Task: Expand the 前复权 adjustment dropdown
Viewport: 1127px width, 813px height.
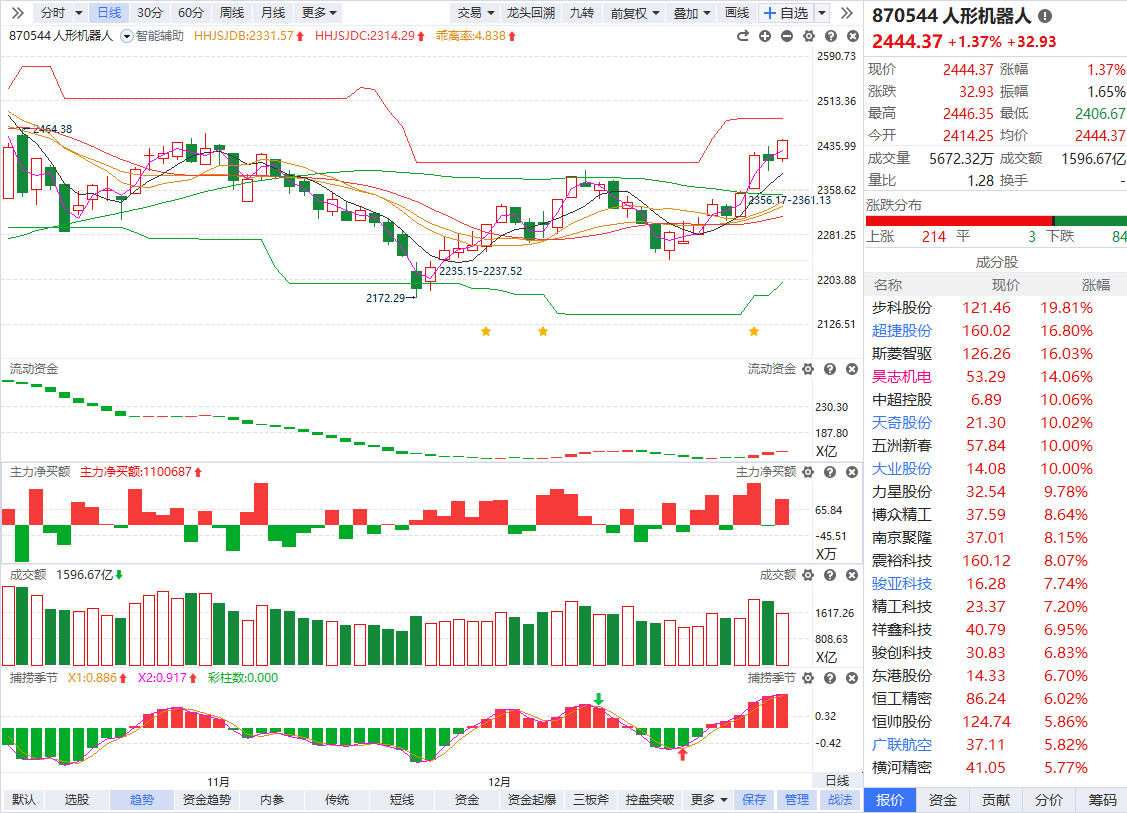Action: pyautogui.click(x=635, y=13)
